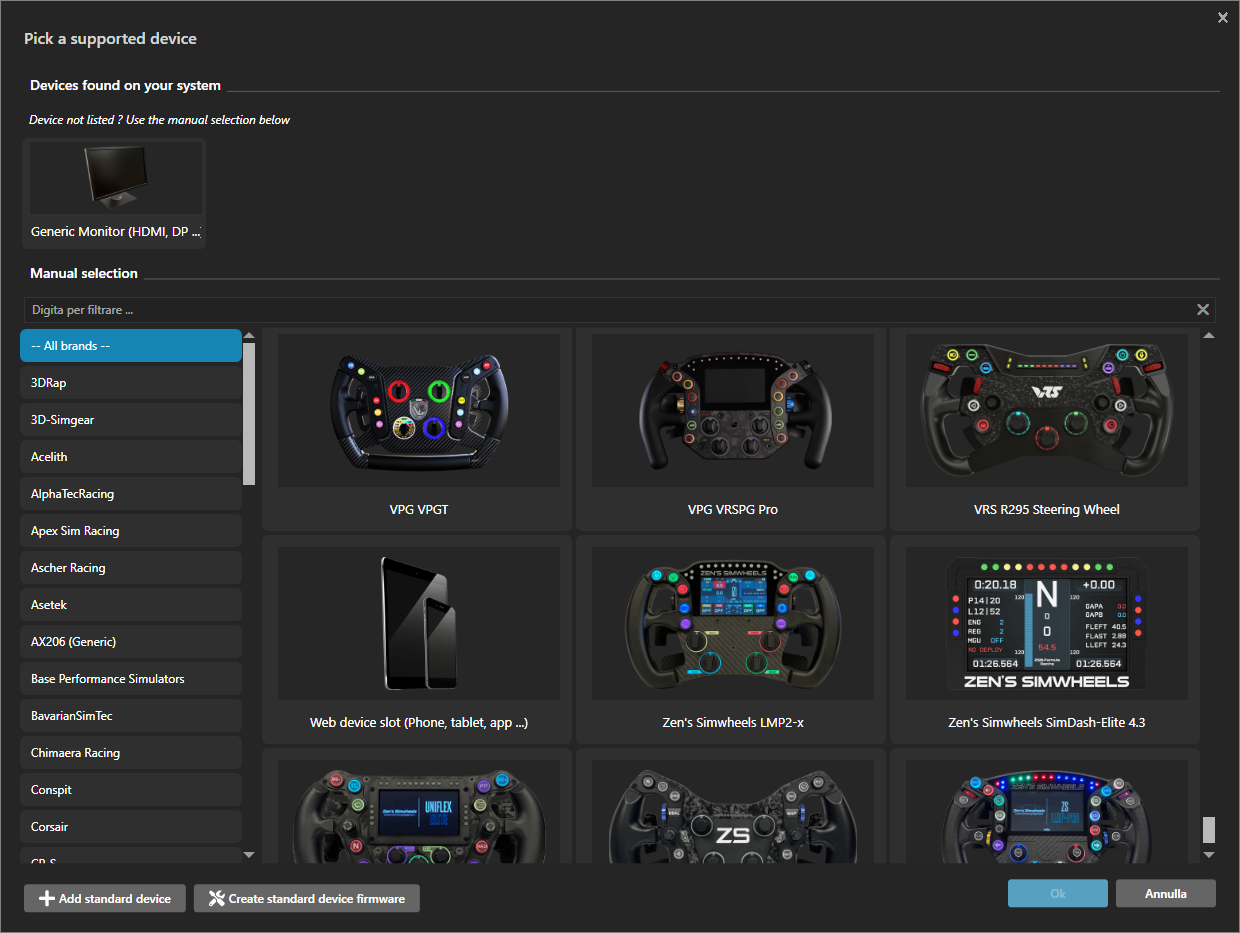Select the Web device slot phone icon

pos(418,622)
